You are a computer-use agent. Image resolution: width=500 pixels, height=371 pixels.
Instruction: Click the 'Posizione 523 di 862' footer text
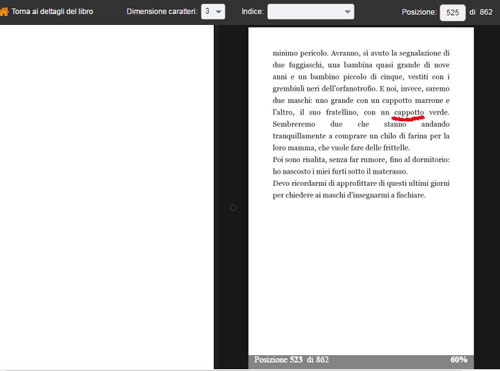[x=291, y=360]
